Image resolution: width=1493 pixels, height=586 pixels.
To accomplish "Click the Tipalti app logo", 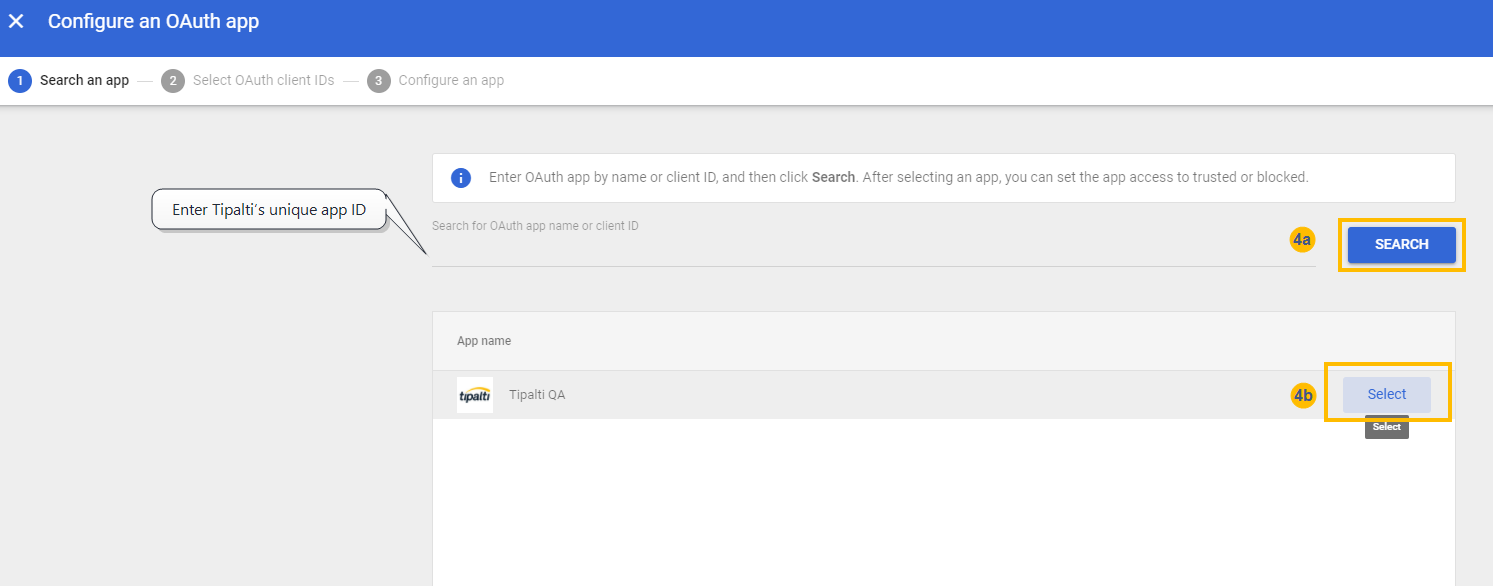I will point(474,394).
